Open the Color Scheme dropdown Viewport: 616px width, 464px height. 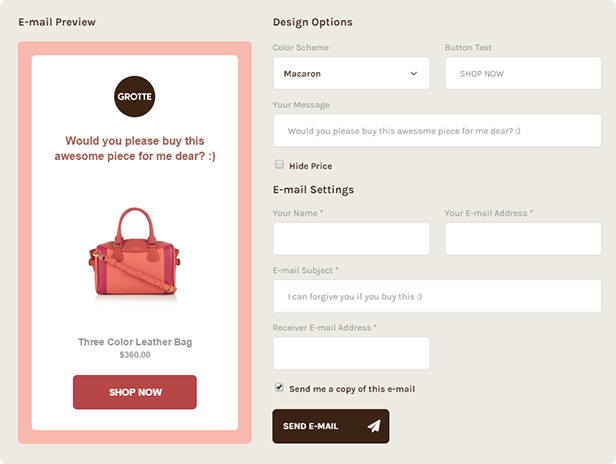[351, 73]
